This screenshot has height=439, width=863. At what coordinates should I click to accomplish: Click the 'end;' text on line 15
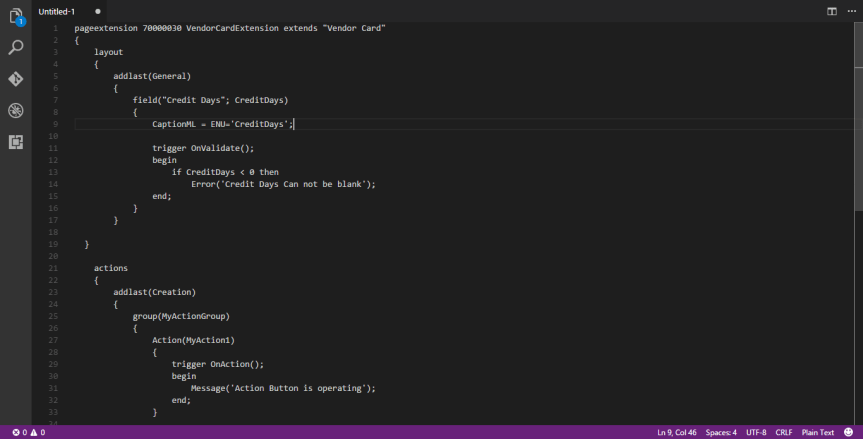pos(162,196)
